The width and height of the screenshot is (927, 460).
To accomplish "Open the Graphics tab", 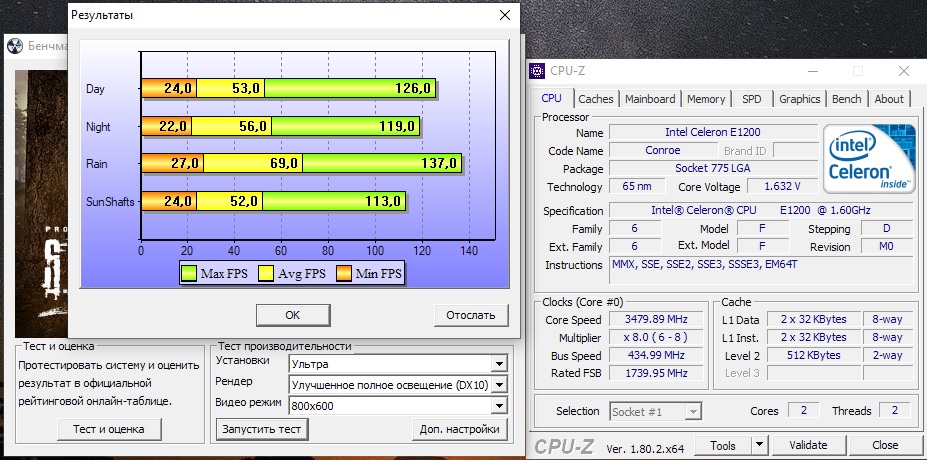I will pyautogui.click(x=799, y=99).
